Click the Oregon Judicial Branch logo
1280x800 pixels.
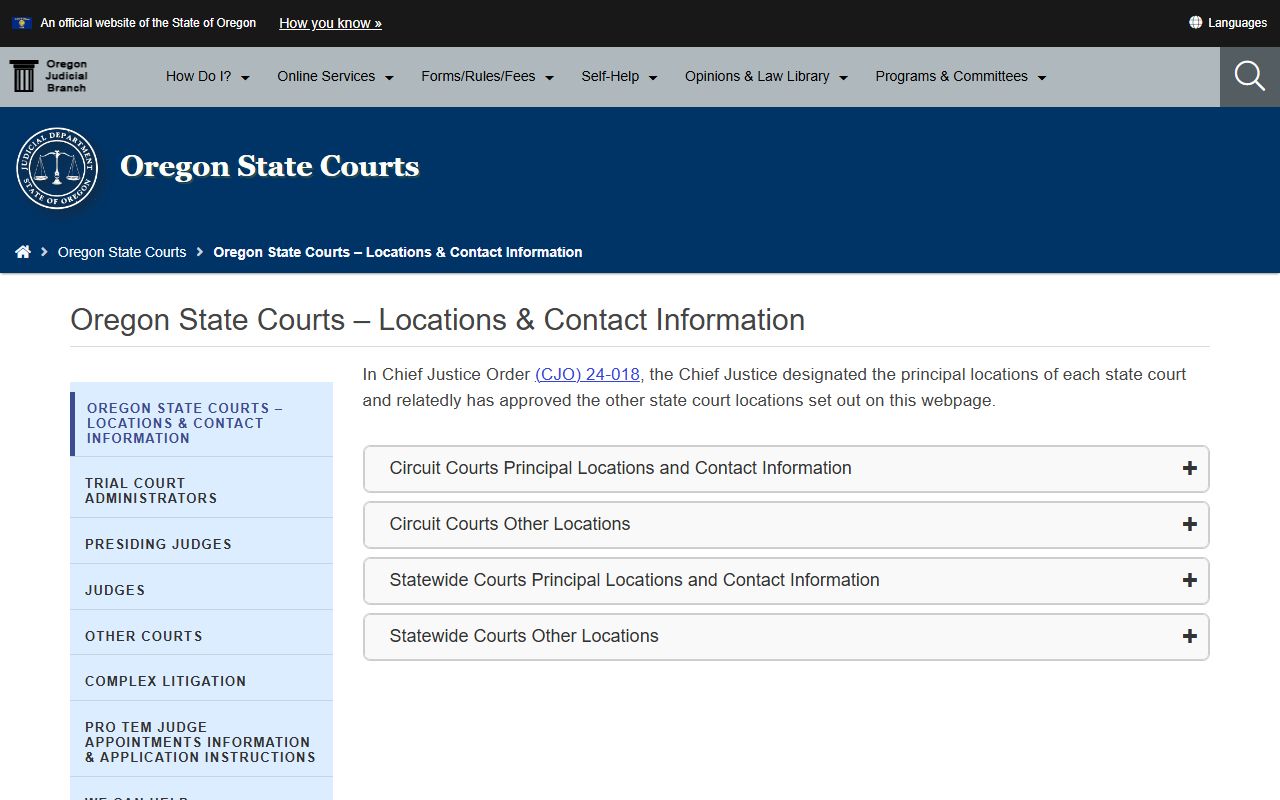click(49, 76)
